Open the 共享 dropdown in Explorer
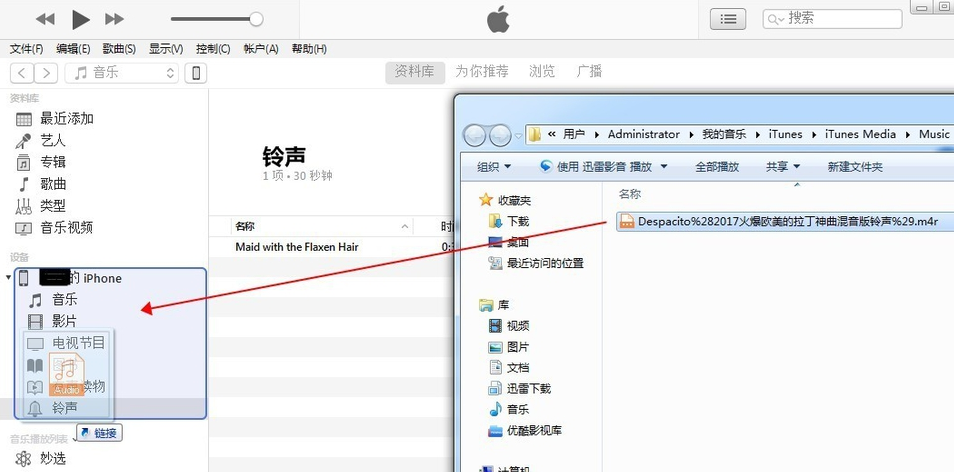Viewport: 954px width, 472px height. [x=782, y=167]
